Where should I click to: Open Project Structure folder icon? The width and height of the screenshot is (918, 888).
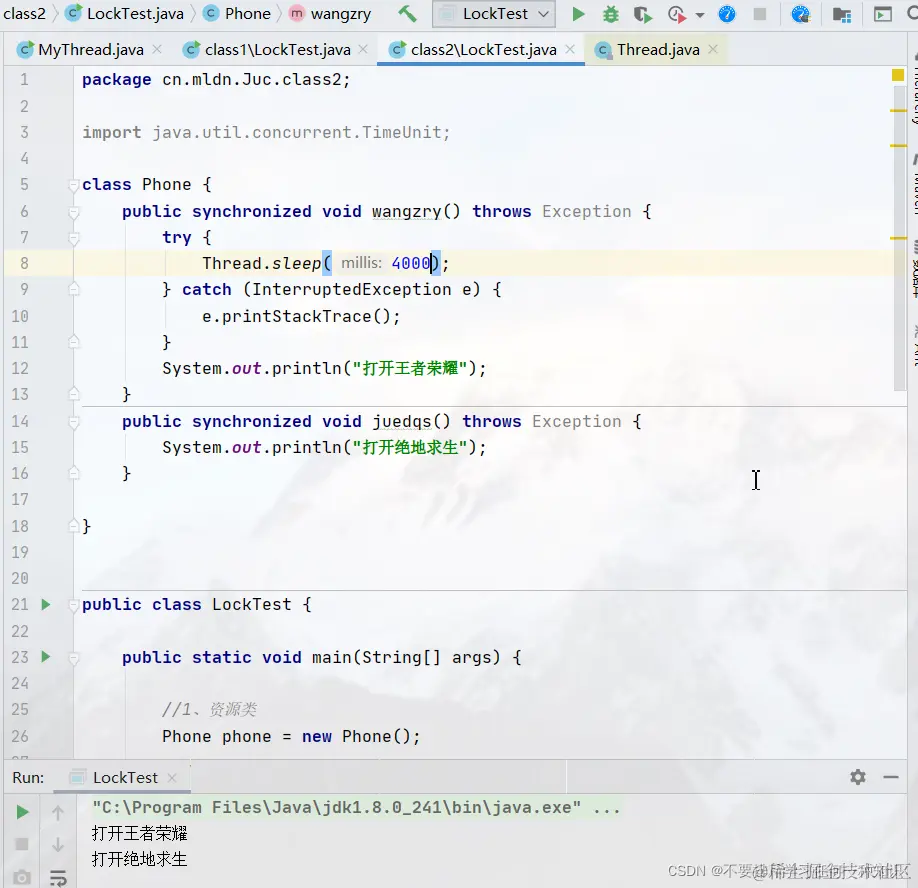[842, 15]
